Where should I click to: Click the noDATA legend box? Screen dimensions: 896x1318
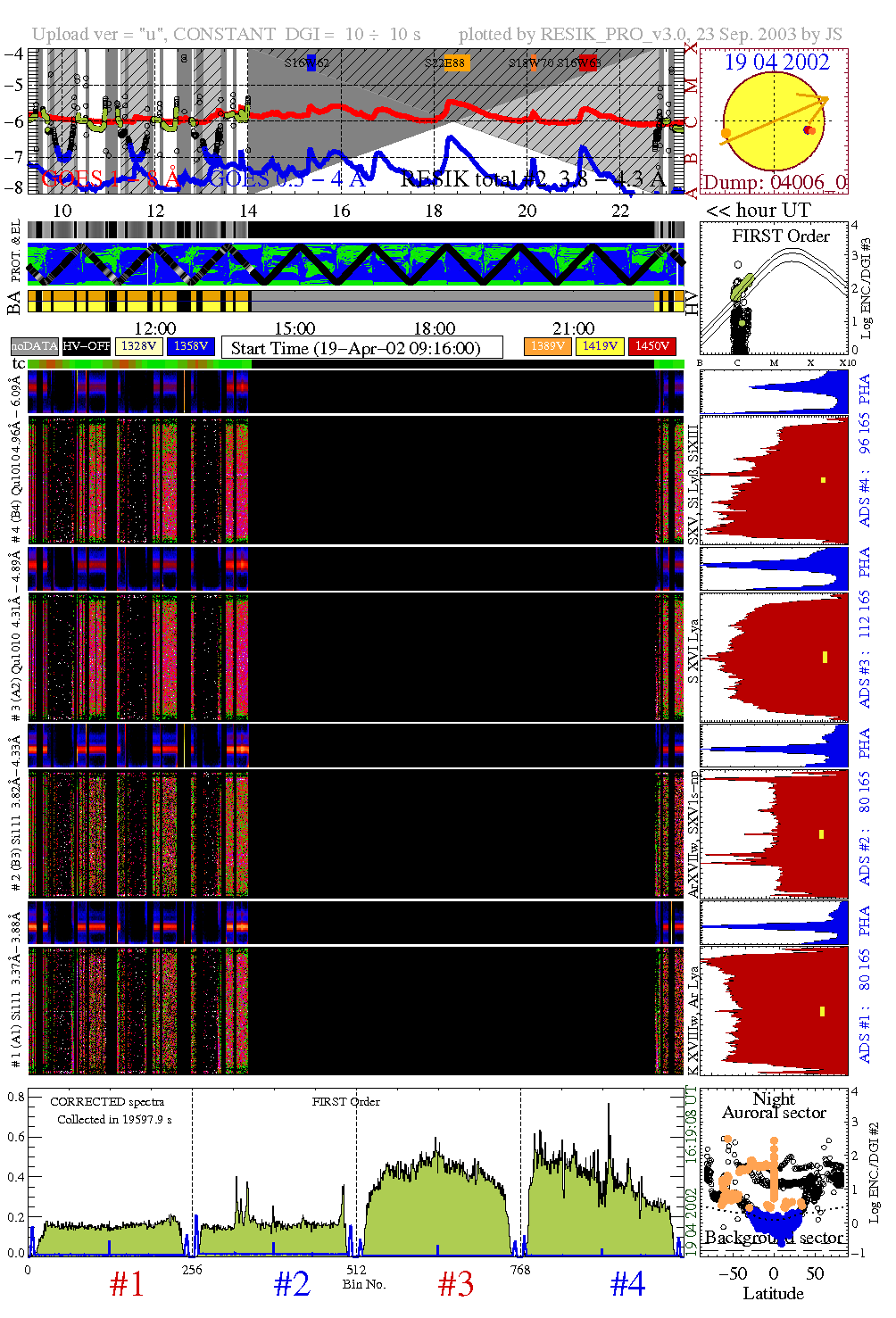[x=35, y=346]
